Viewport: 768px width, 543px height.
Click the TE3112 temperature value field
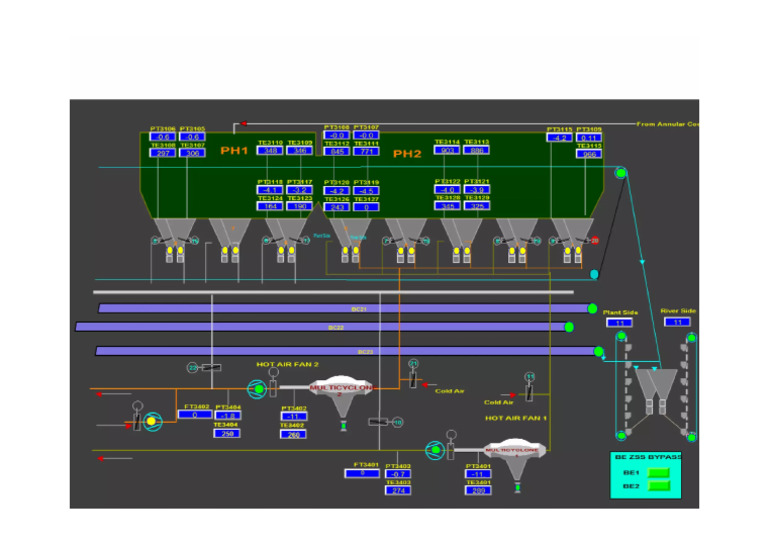(337, 151)
